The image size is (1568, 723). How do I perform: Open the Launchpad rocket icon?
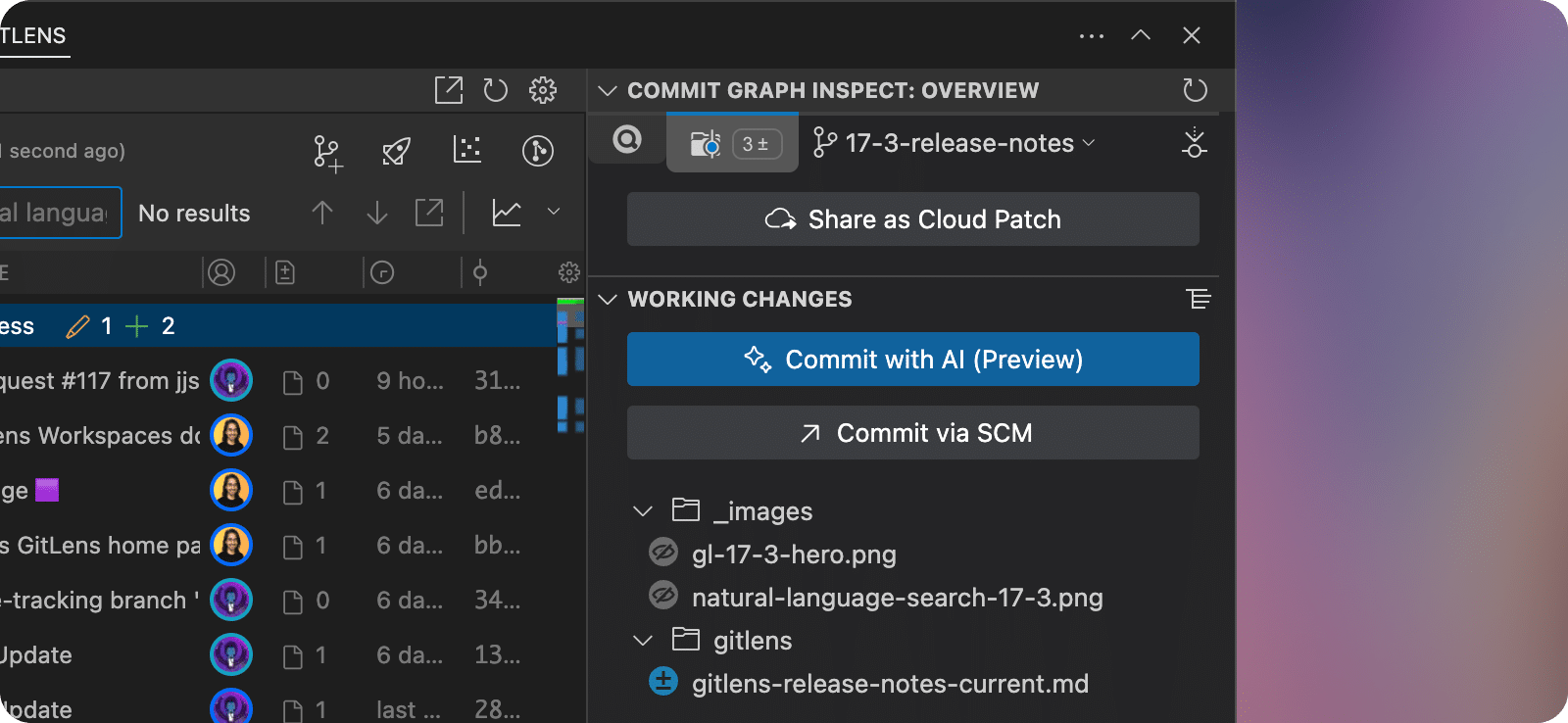396,151
